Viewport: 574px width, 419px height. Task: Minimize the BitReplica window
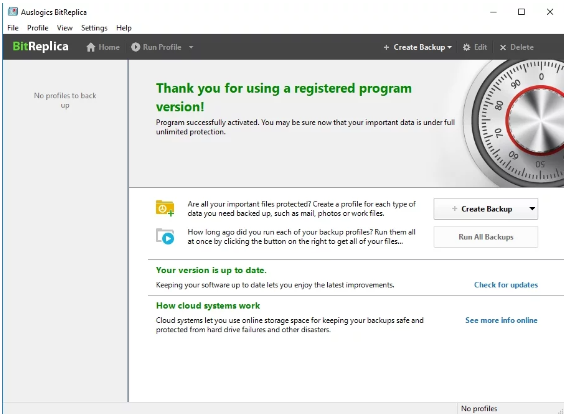[x=494, y=12]
